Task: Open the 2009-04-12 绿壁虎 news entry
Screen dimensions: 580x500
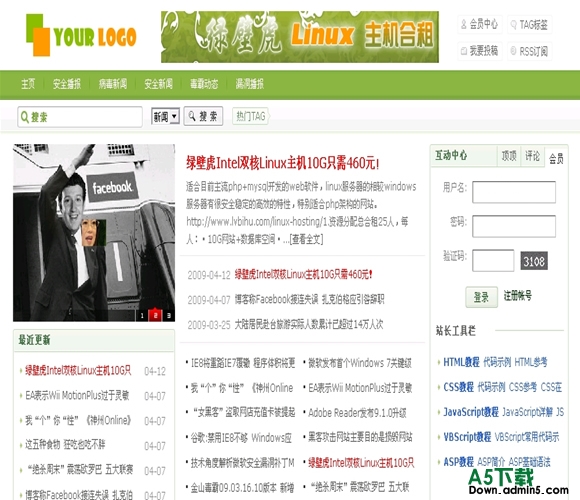Action: (303, 274)
